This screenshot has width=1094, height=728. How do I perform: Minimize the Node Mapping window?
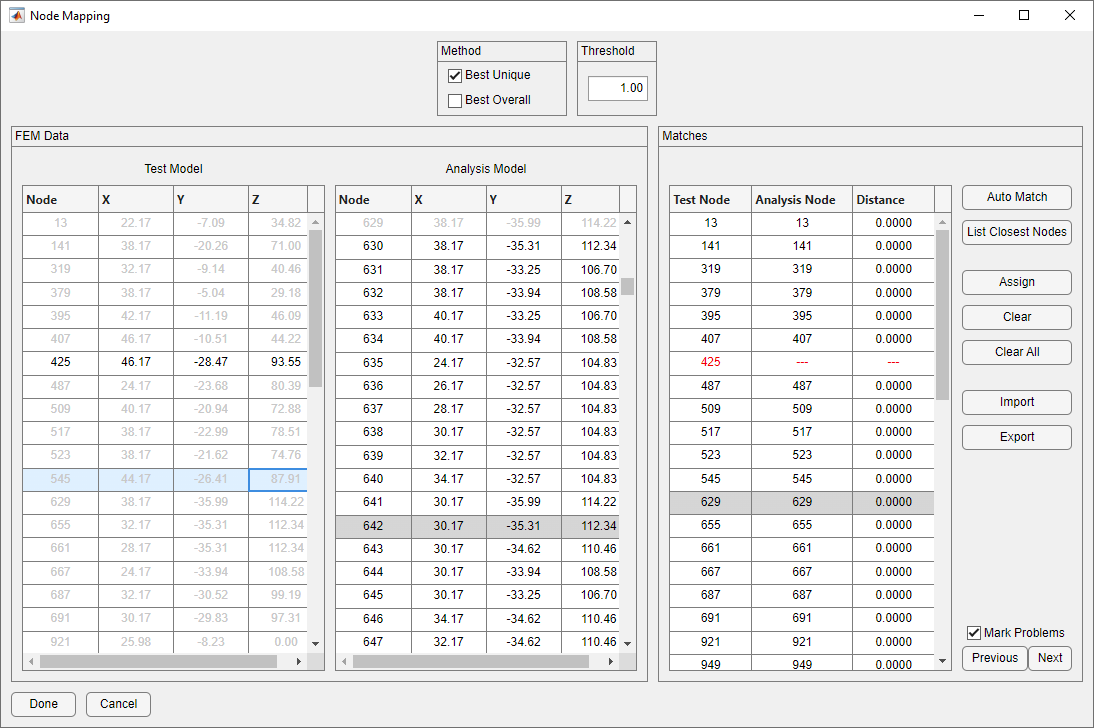(979, 15)
